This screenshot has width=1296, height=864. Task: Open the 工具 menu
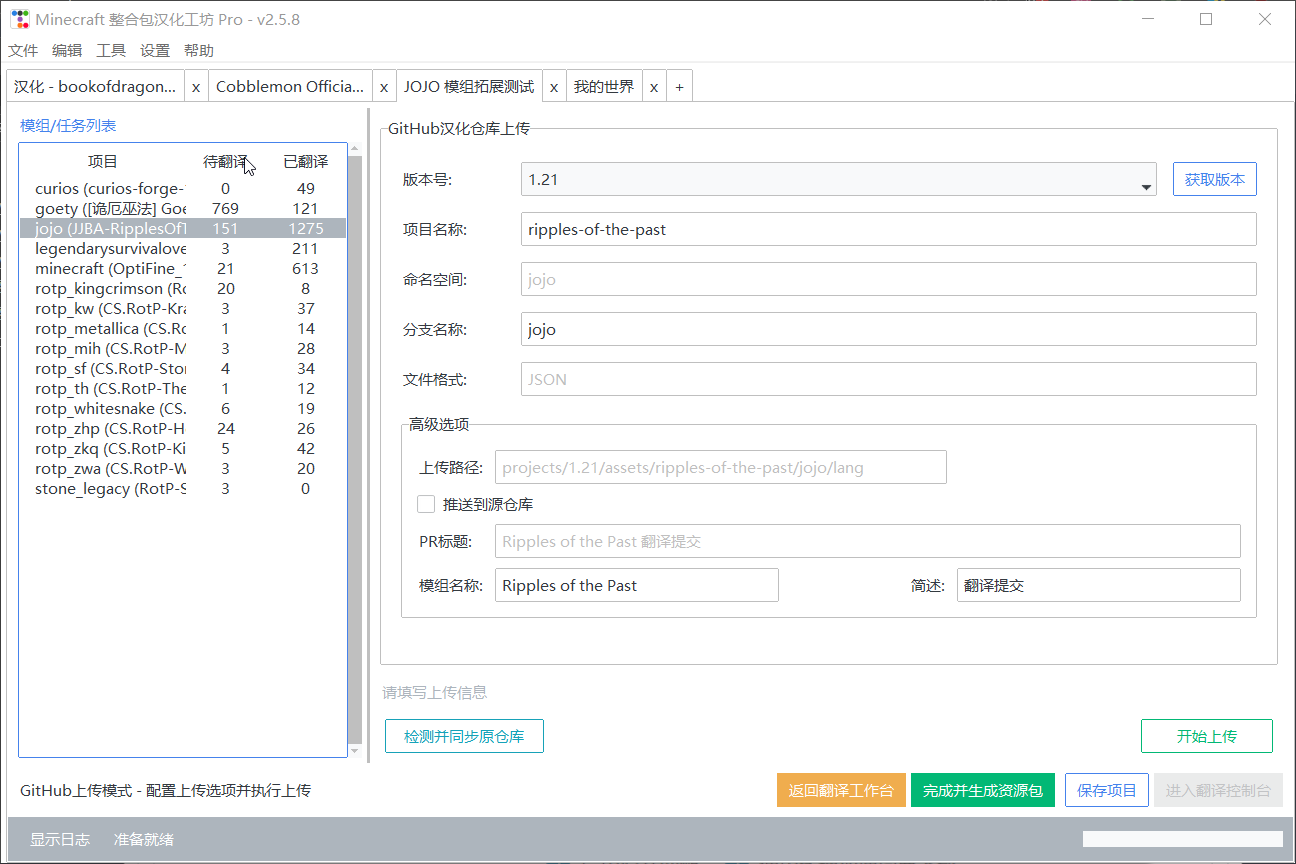(111, 51)
